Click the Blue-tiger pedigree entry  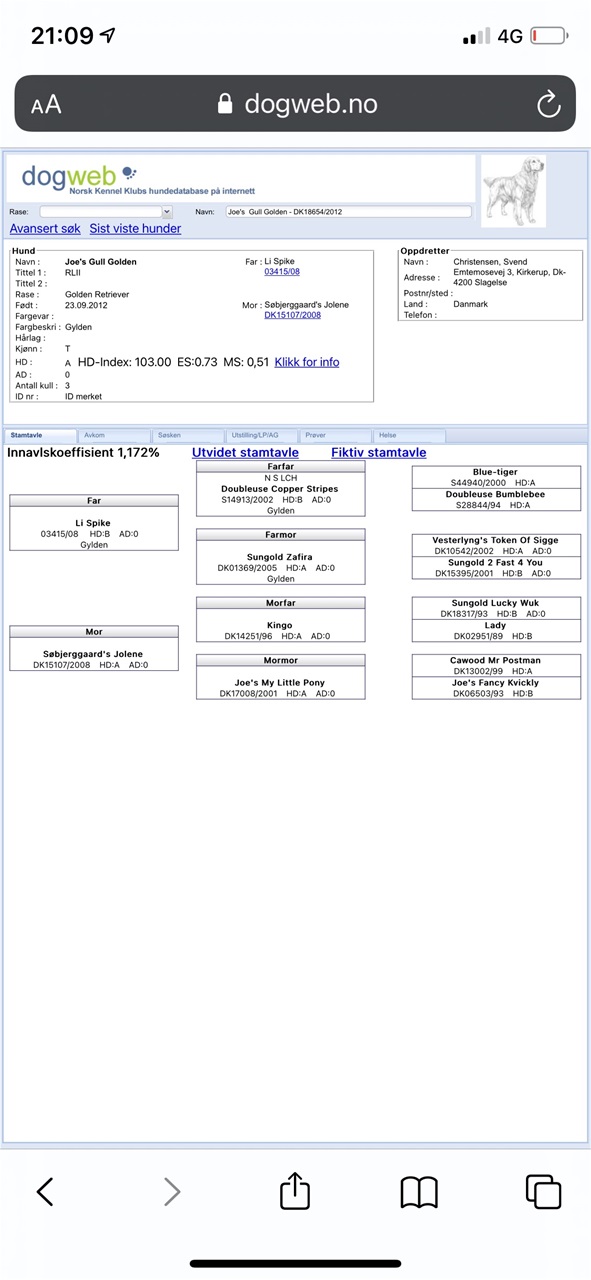[x=496, y=472]
